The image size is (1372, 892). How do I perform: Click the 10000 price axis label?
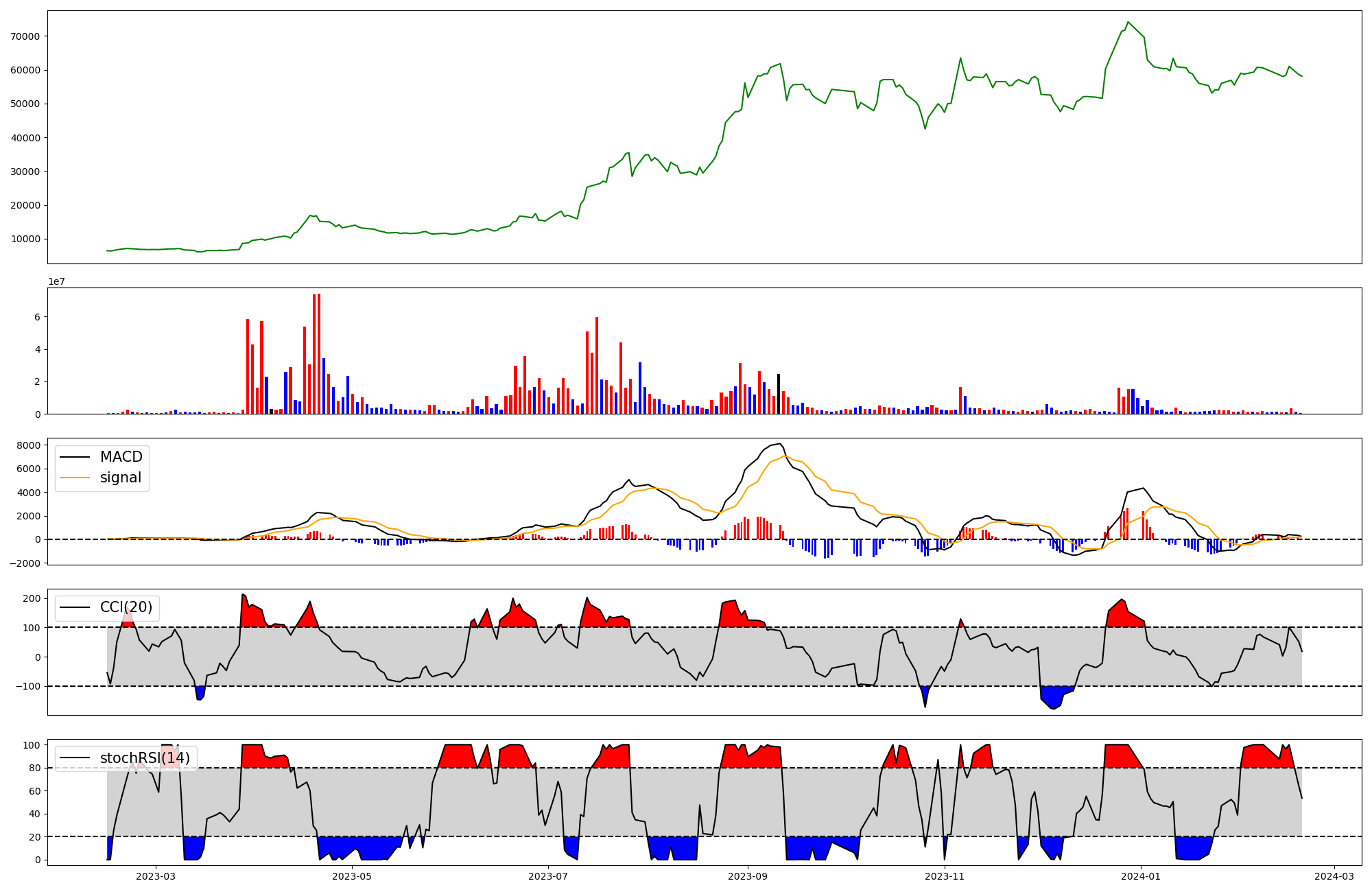26,239
